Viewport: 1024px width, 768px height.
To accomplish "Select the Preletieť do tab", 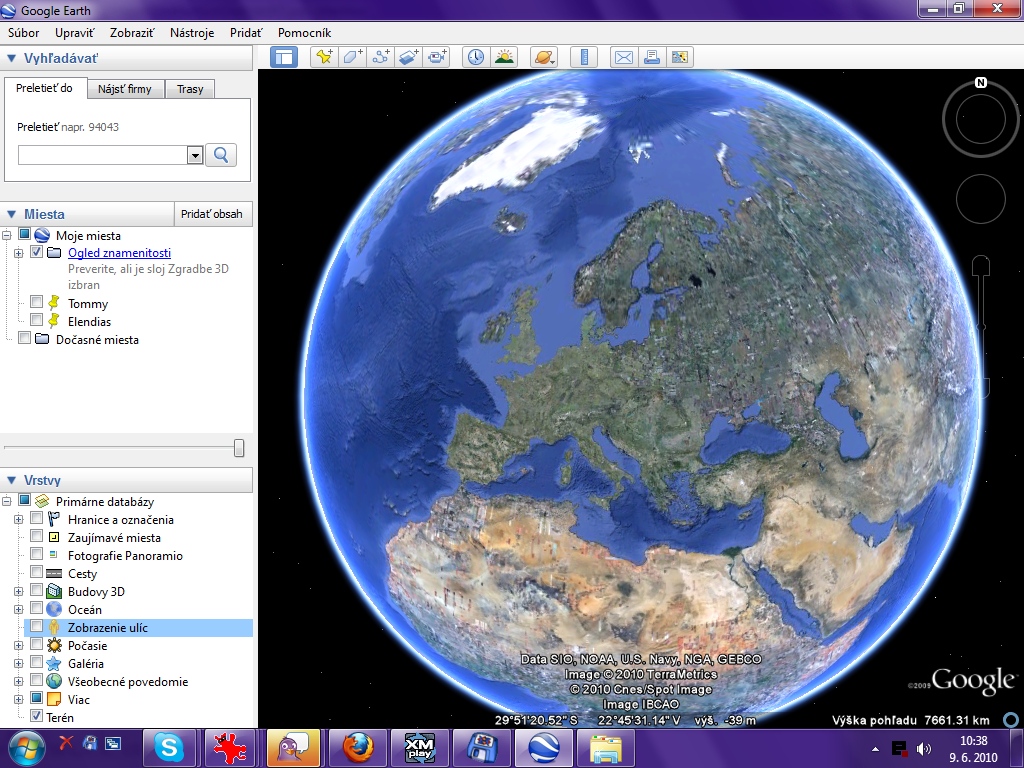I will coord(44,88).
